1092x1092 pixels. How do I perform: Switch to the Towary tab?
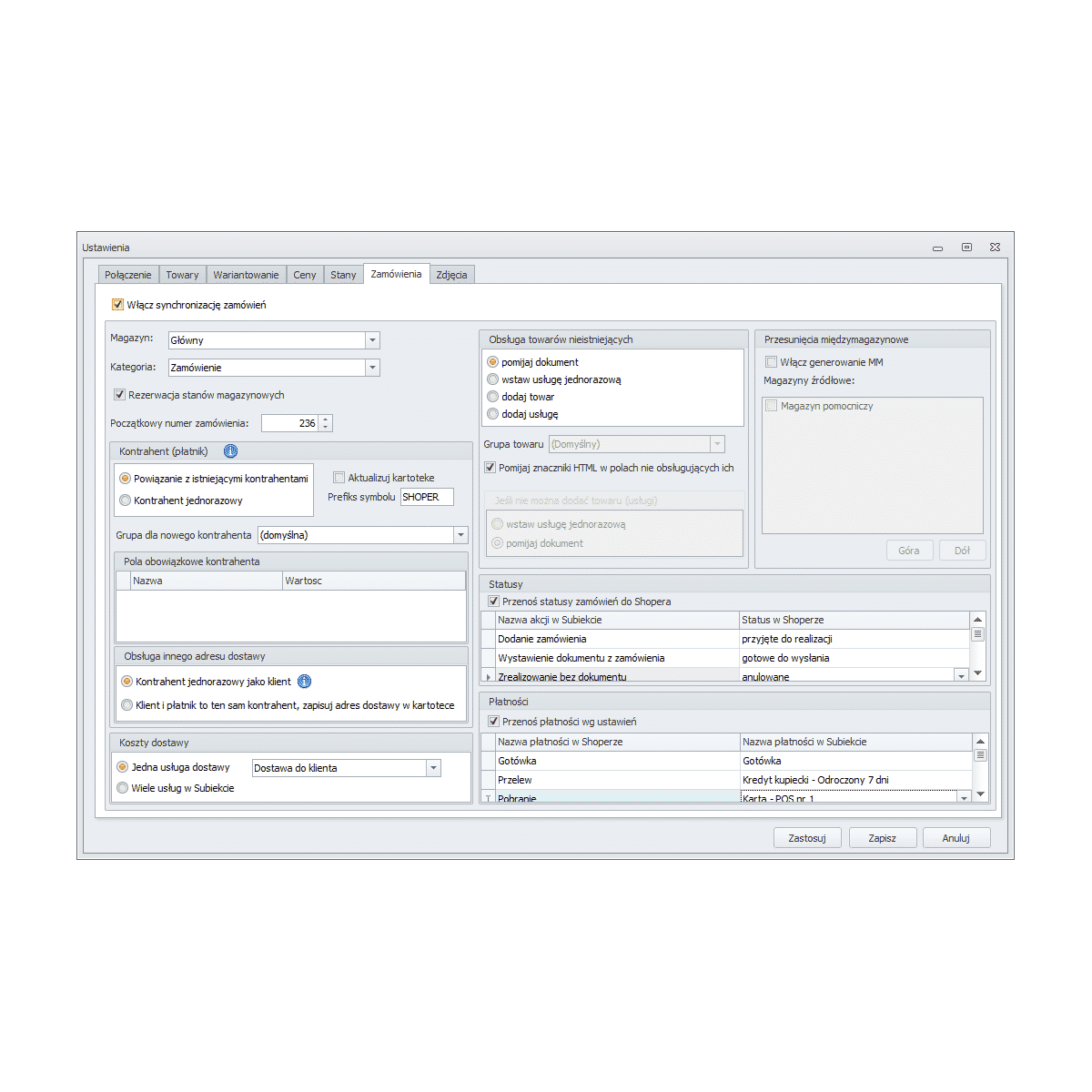click(x=182, y=275)
